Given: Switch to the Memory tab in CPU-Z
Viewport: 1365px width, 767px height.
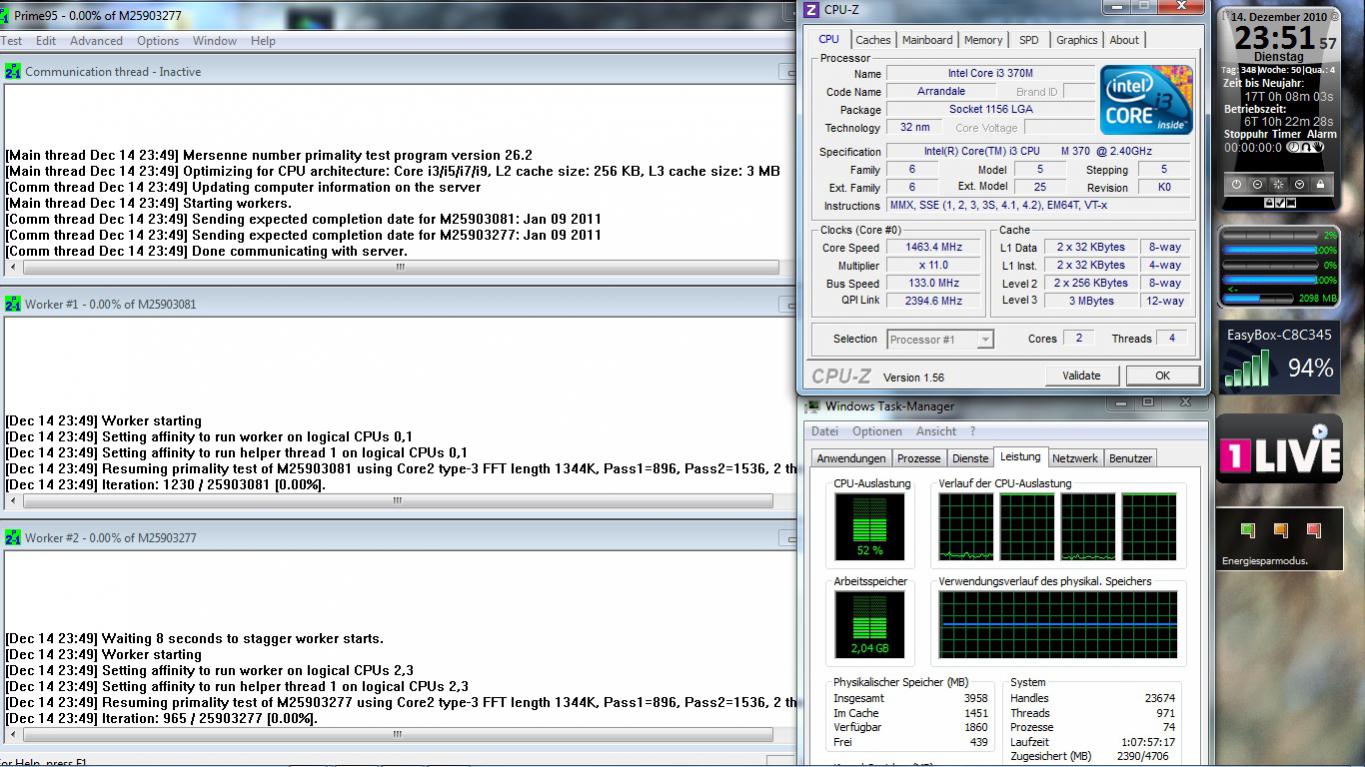Looking at the screenshot, I should [983, 40].
